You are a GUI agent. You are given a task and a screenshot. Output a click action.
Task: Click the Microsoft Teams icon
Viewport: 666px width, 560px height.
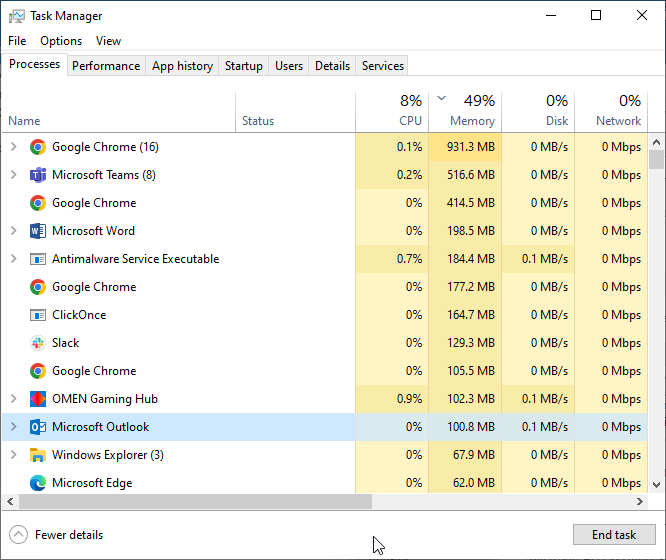coord(38,175)
